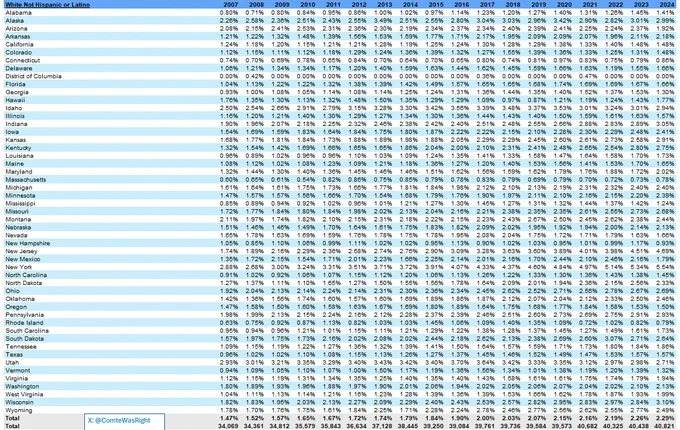Image resolution: width=680 pixels, height=430 pixels.
Task: Click the Iowa row label
Action: point(12,132)
